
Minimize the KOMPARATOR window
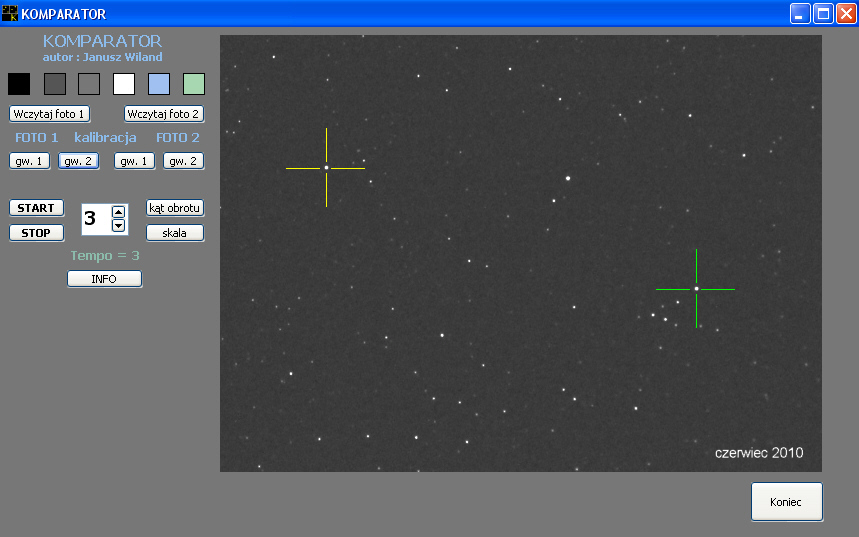pos(800,14)
